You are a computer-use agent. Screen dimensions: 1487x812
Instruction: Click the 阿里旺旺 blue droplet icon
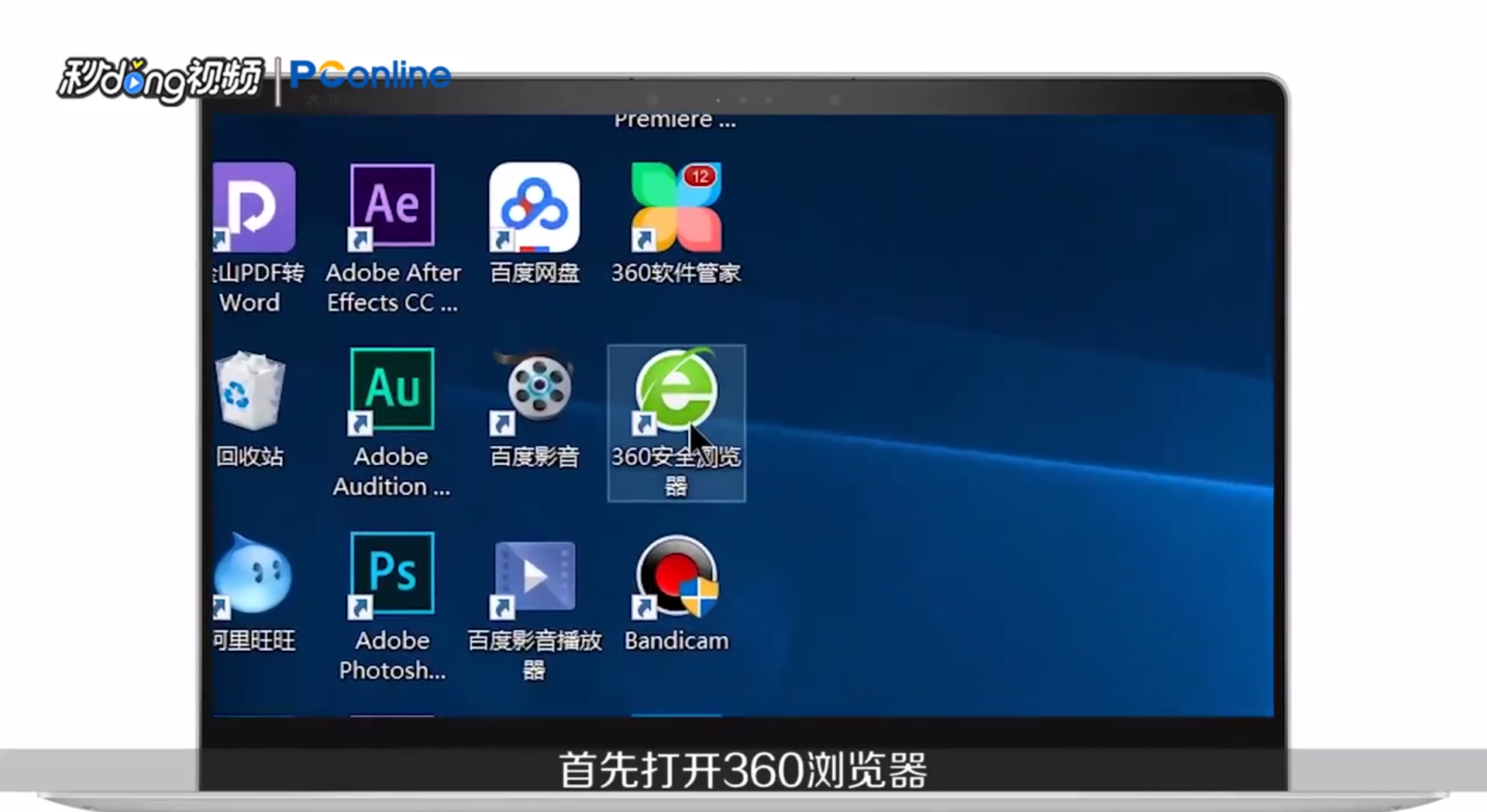[253, 575]
